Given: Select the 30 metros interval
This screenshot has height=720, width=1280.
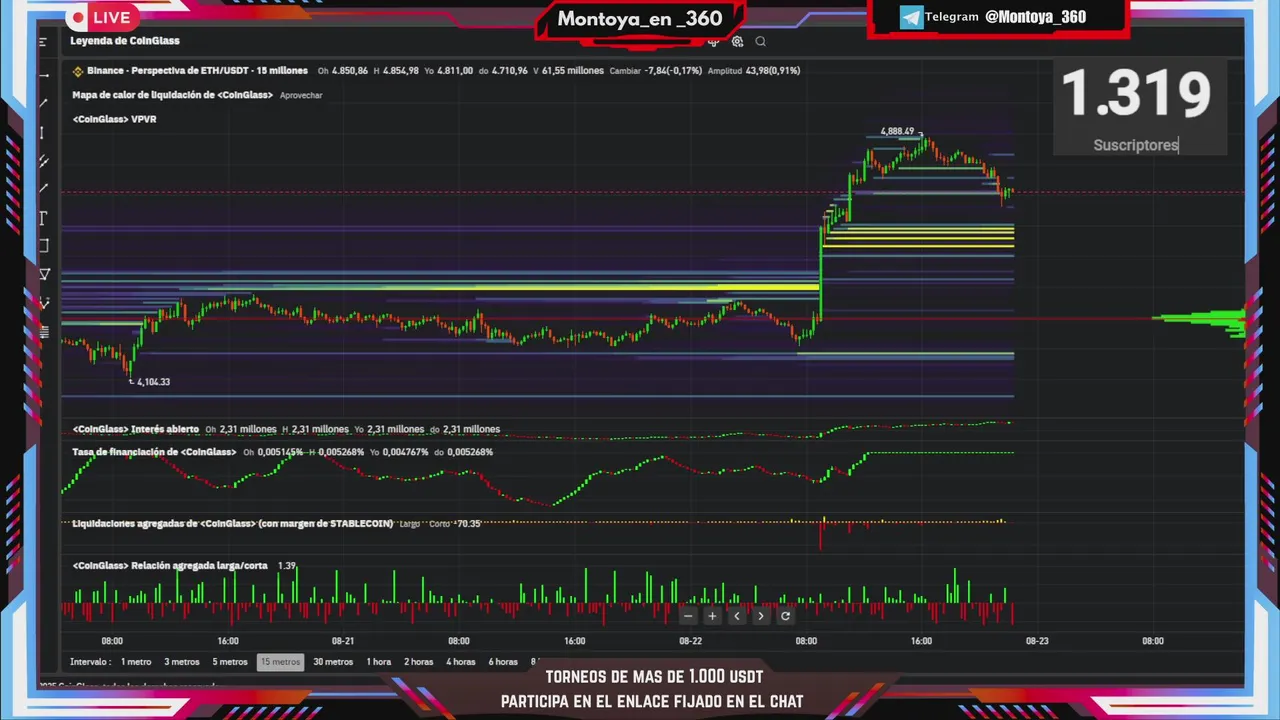Looking at the screenshot, I should pyautogui.click(x=333, y=662).
